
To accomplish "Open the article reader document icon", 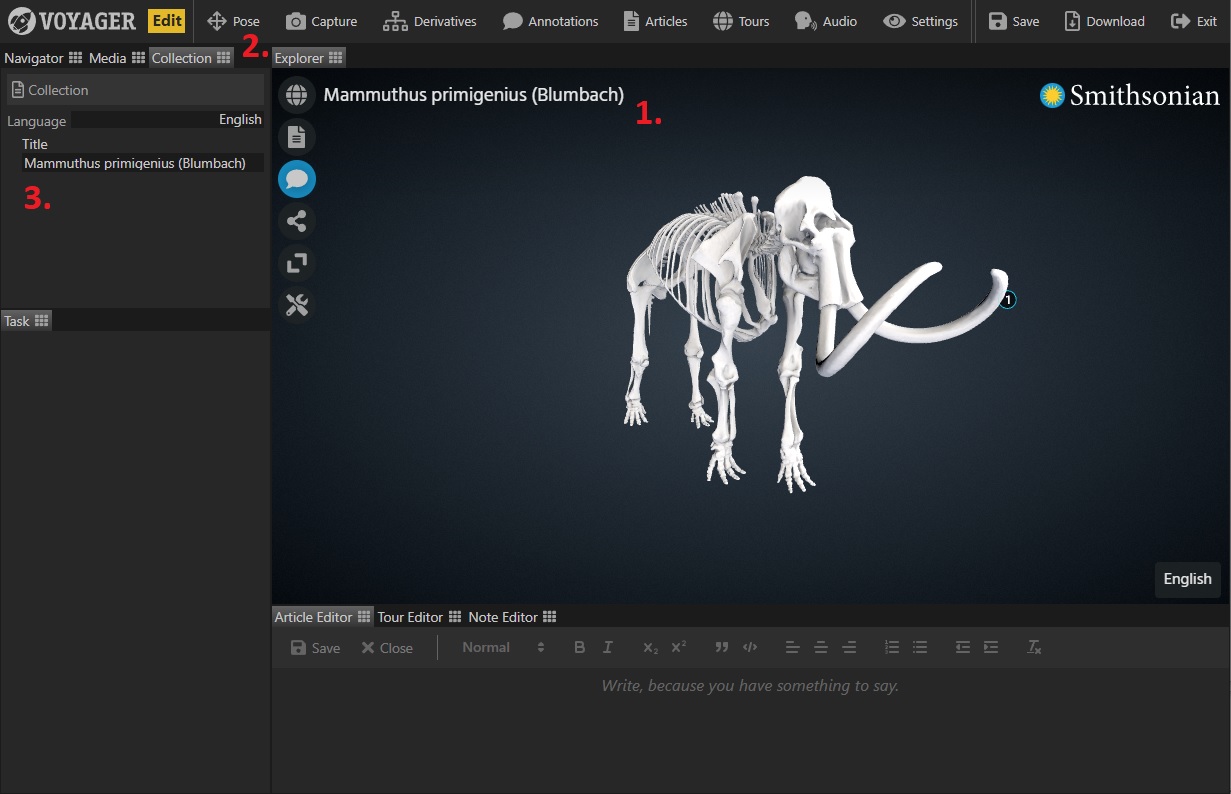I will (x=296, y=137).
